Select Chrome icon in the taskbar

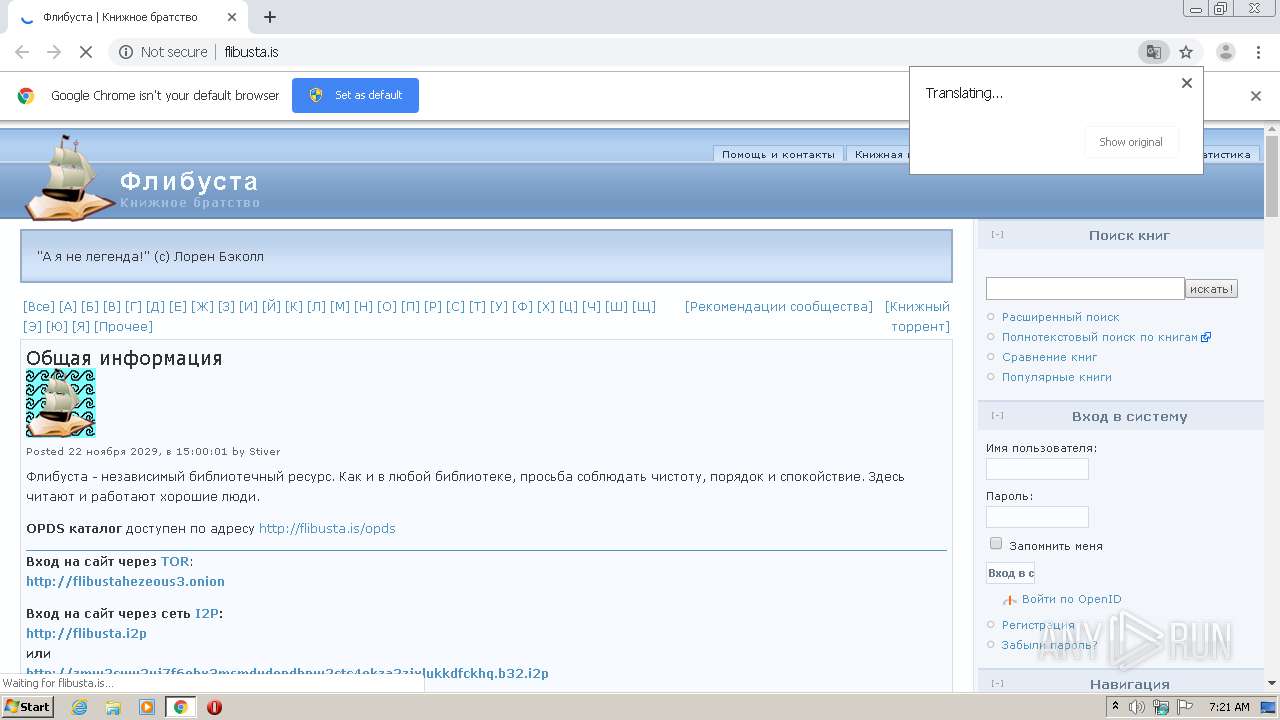[181, 707]
